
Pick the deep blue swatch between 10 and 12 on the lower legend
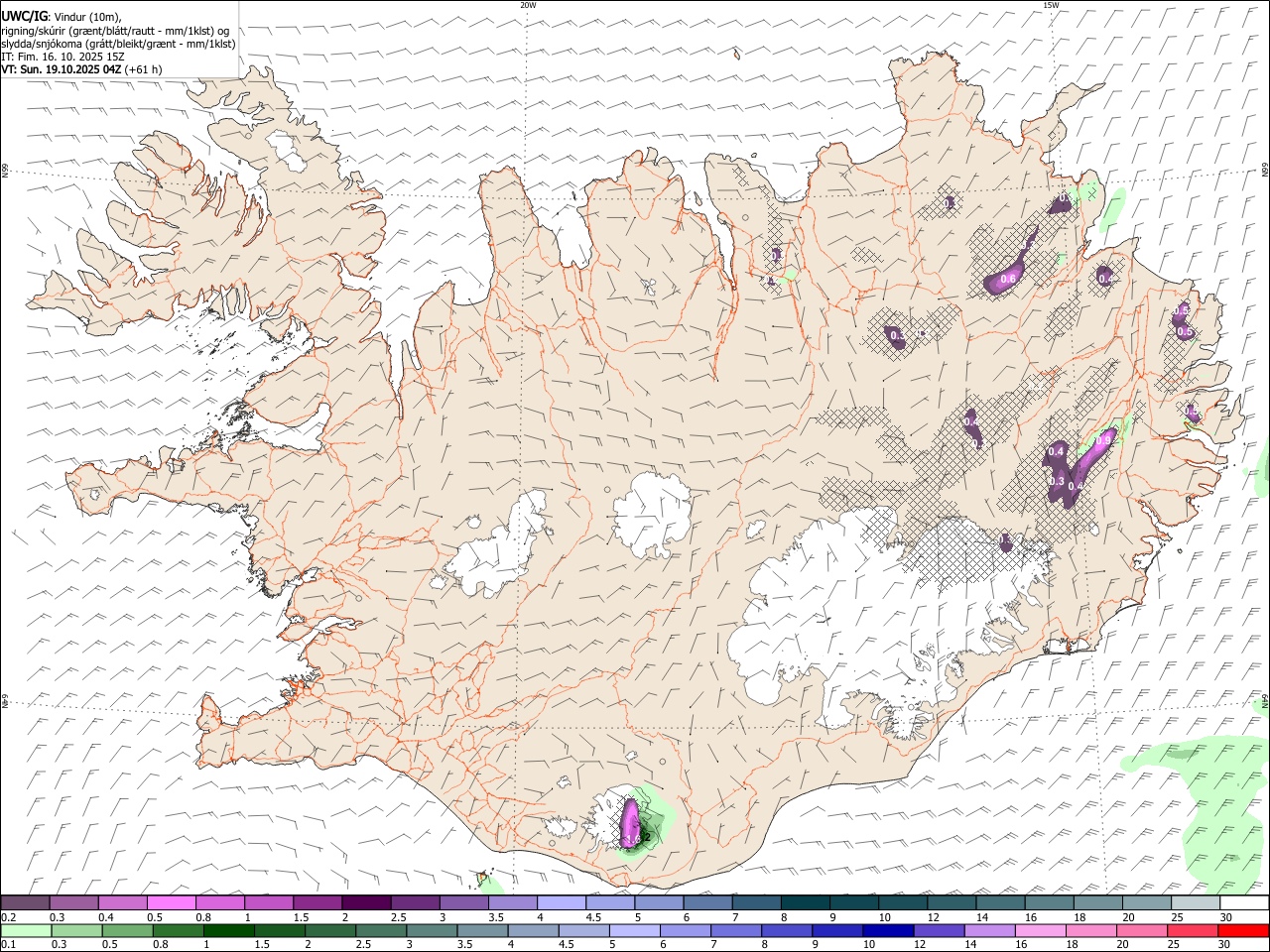tap(887, 930)
